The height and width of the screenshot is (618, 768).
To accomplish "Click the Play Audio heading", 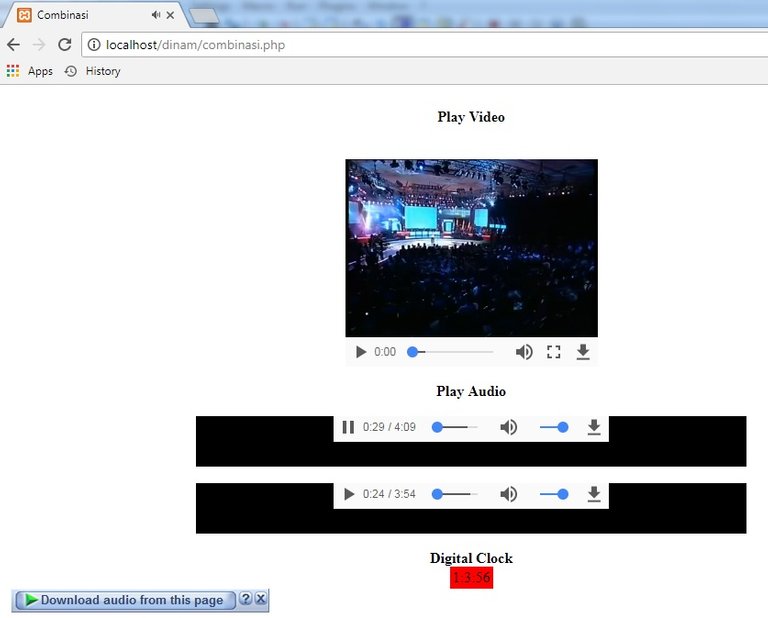I will (471, 391).
